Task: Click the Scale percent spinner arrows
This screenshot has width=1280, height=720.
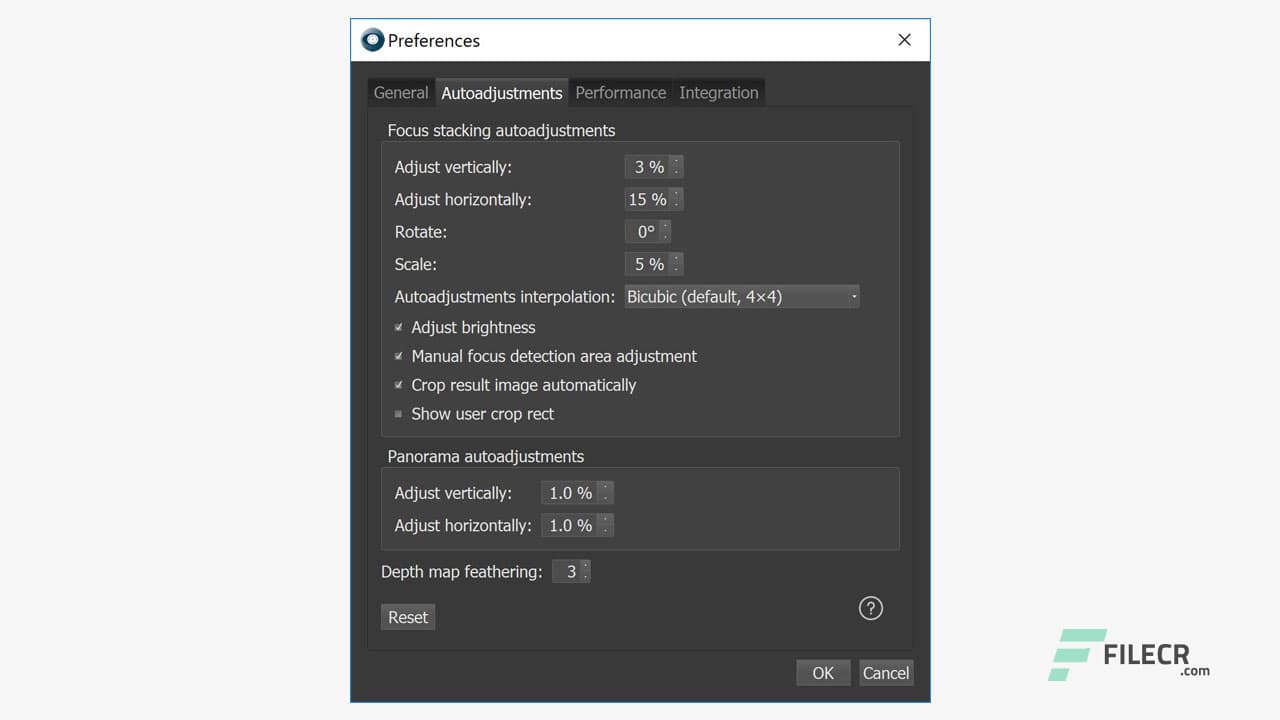Action: (677, 265)
